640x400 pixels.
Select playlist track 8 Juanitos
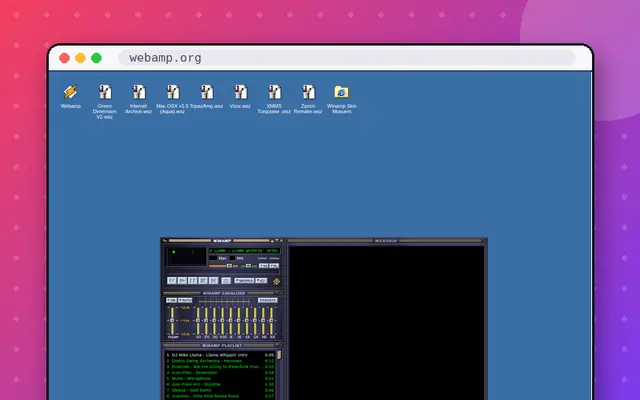(220, 396)
